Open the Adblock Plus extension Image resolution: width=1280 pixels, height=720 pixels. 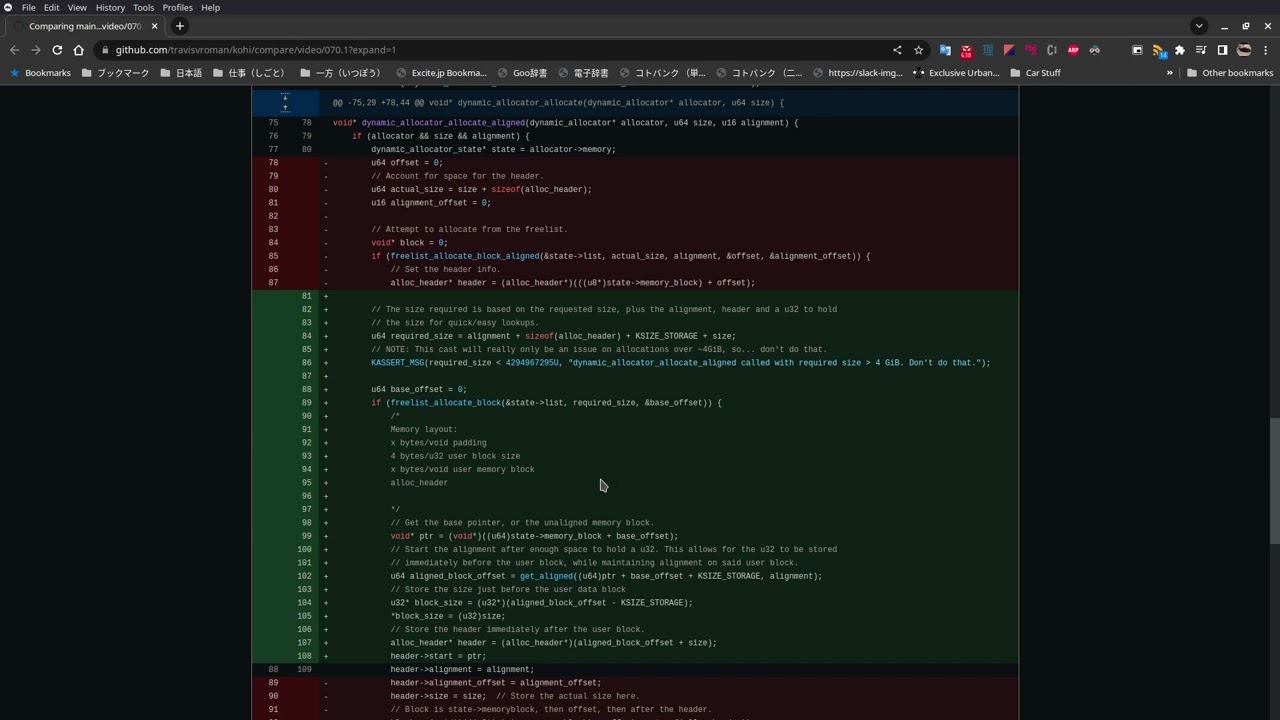1073,50
